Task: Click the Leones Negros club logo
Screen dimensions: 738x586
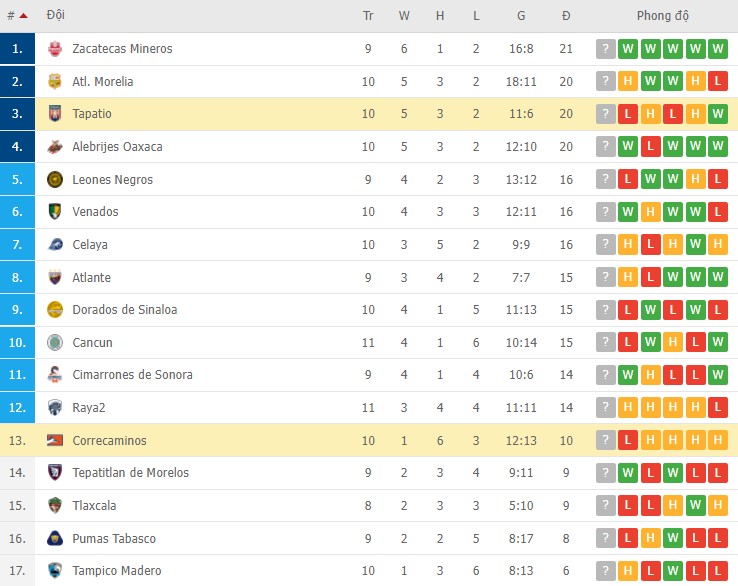Action: coord(55,180)
